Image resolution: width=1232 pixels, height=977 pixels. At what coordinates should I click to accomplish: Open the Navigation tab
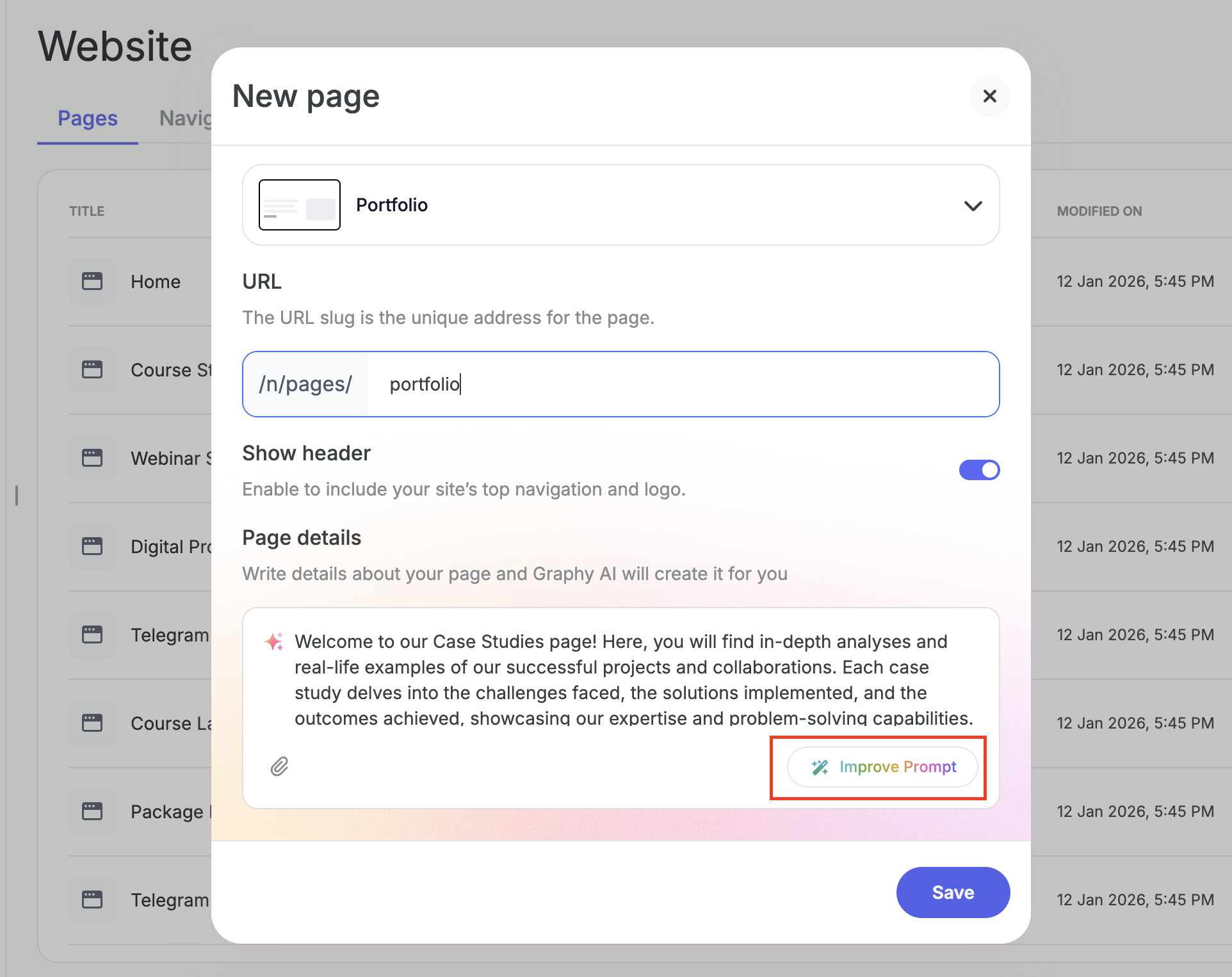pos(186,118)
